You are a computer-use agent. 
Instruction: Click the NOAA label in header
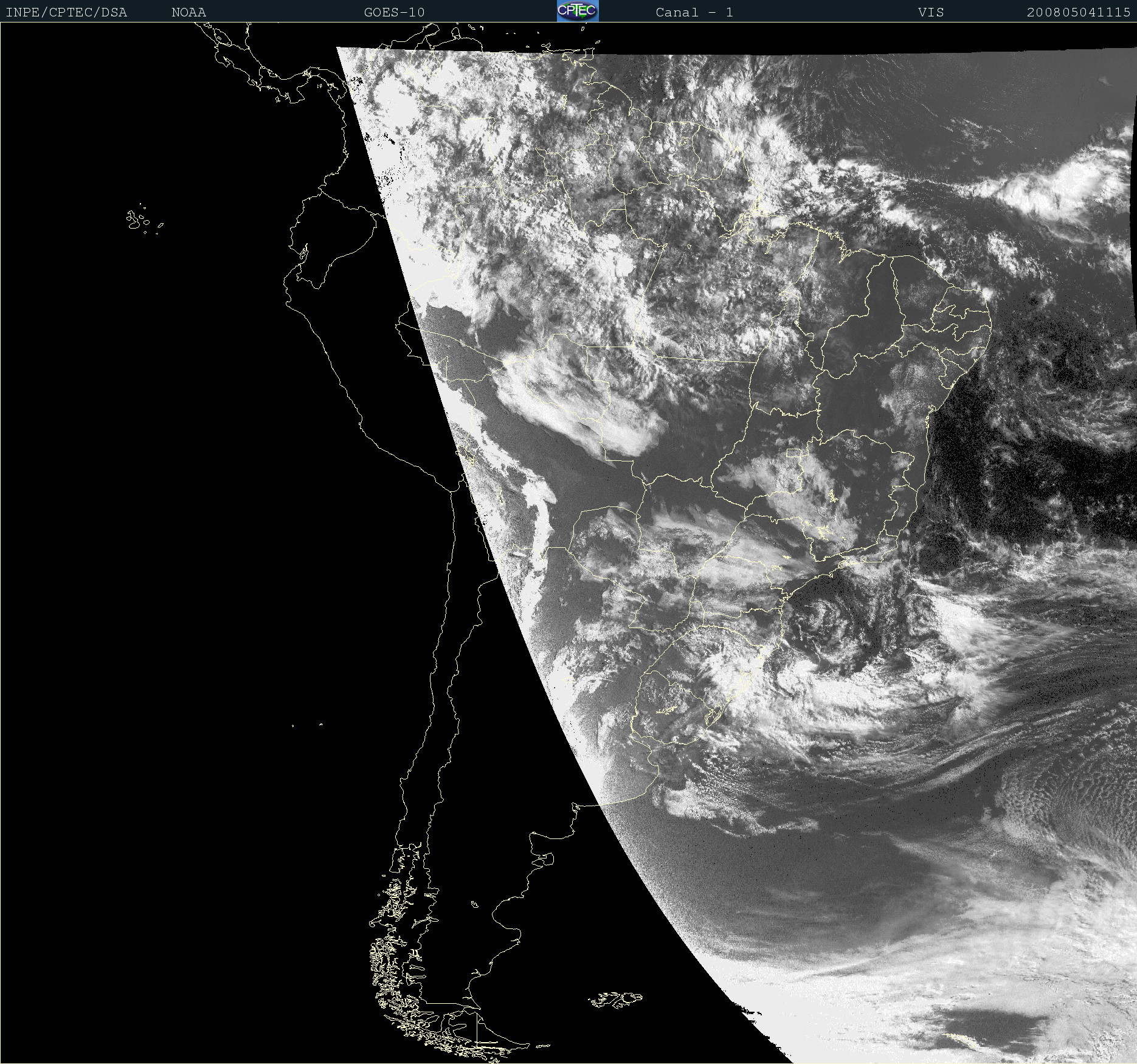[188, 12]
